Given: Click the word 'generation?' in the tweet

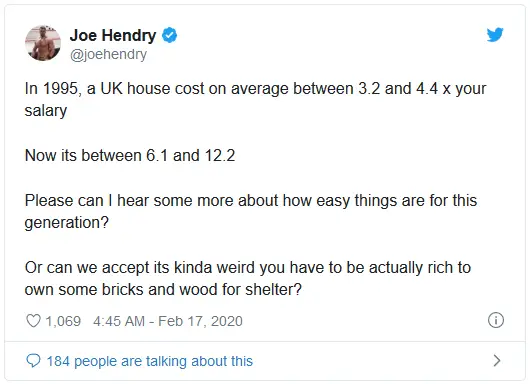Looking at the screenshot, I should [x=67, y=223].
